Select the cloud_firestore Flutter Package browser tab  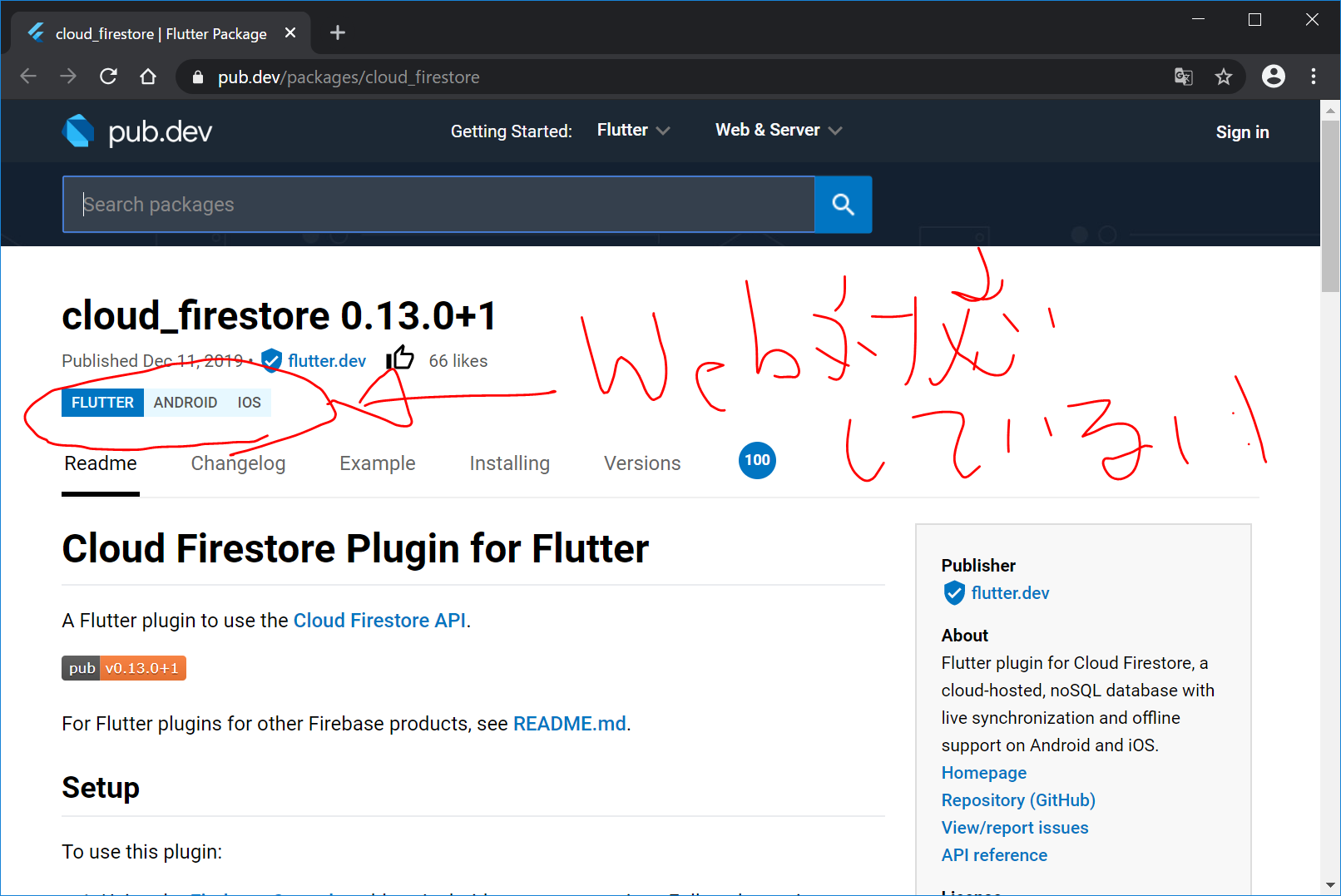pos(161,33)
